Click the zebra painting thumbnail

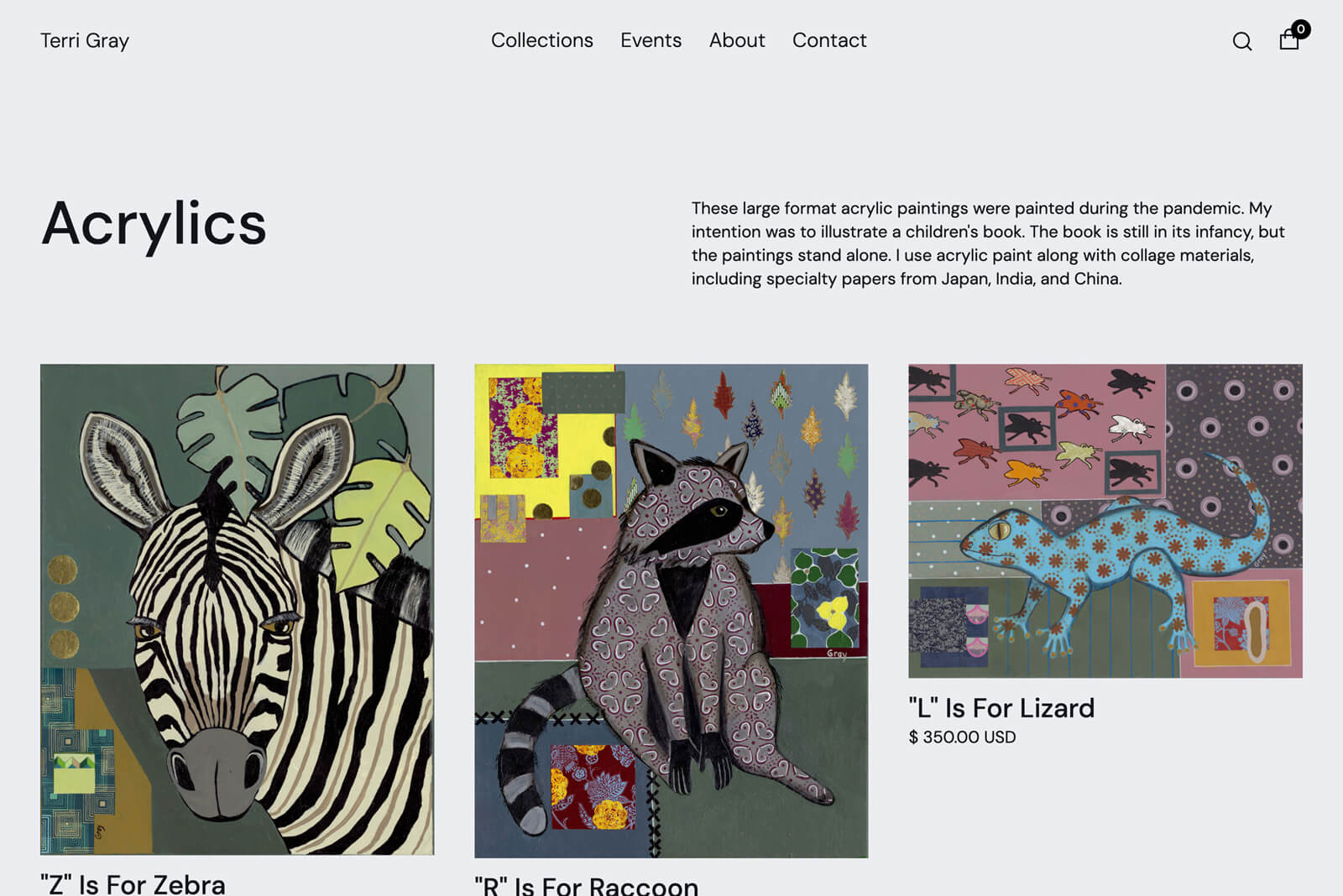237,612
